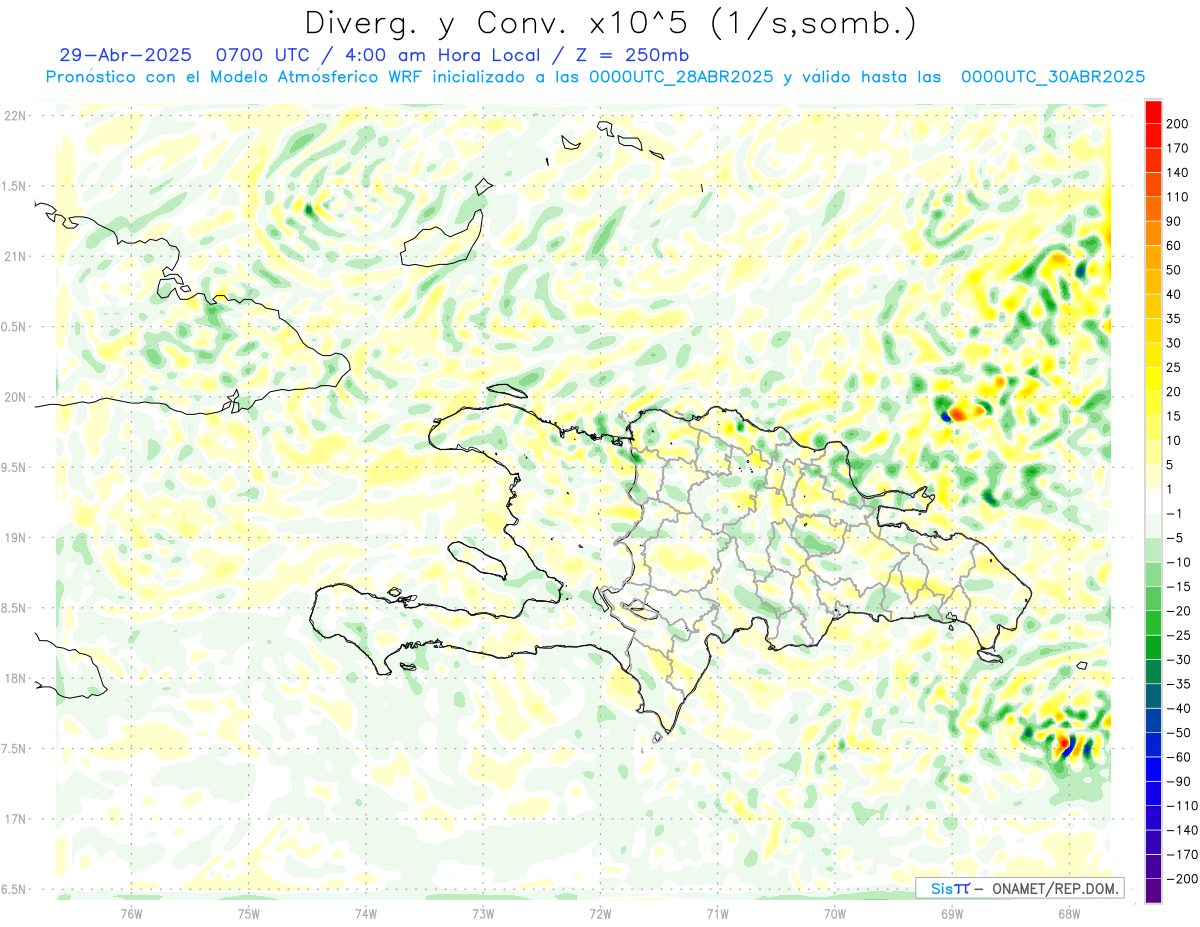Image resolution: width=1200 pixels, height=927 pixels.
Task: Click the '17N' latitude label
Action: 14,819
